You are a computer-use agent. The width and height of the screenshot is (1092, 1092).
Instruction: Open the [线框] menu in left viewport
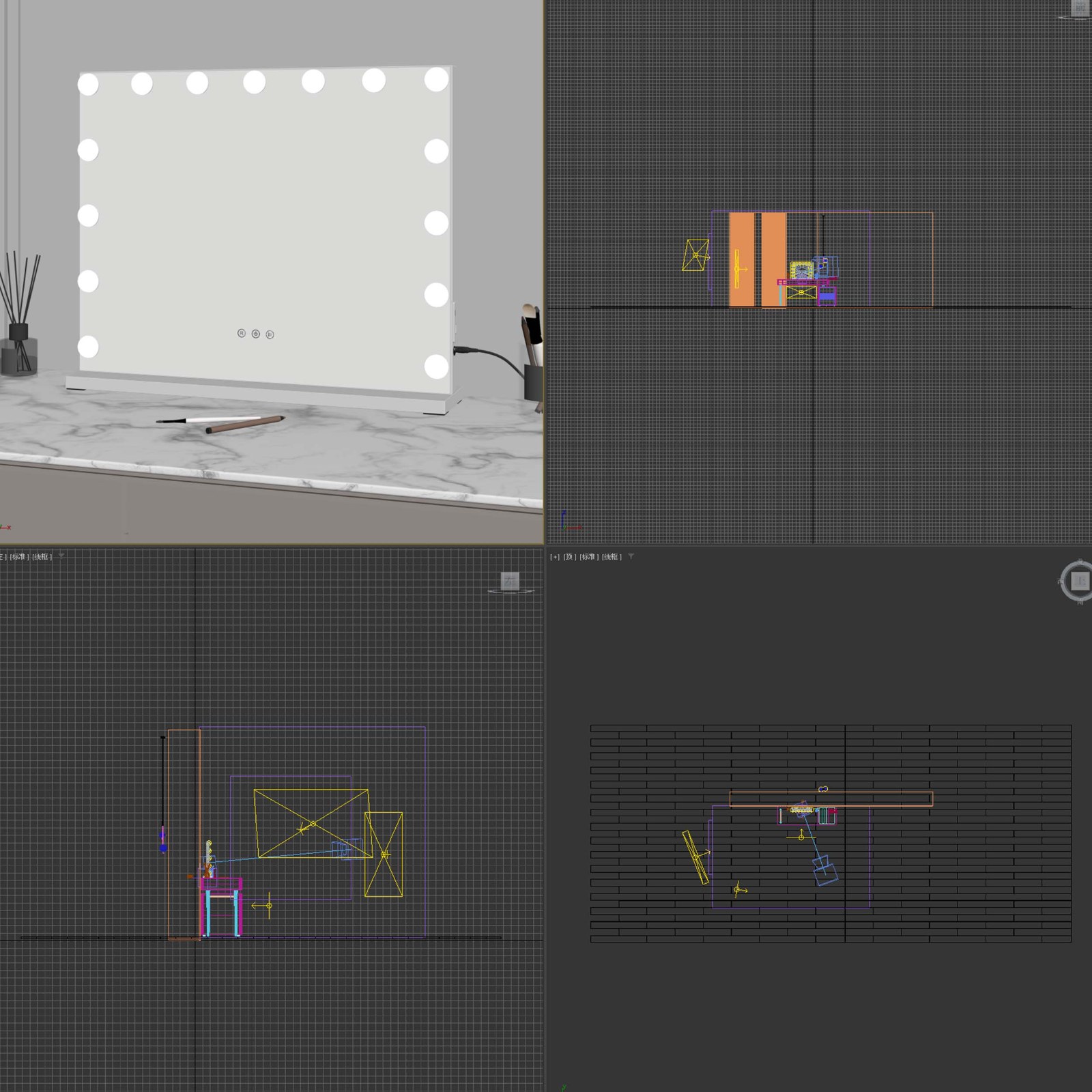tap(42, 557)
